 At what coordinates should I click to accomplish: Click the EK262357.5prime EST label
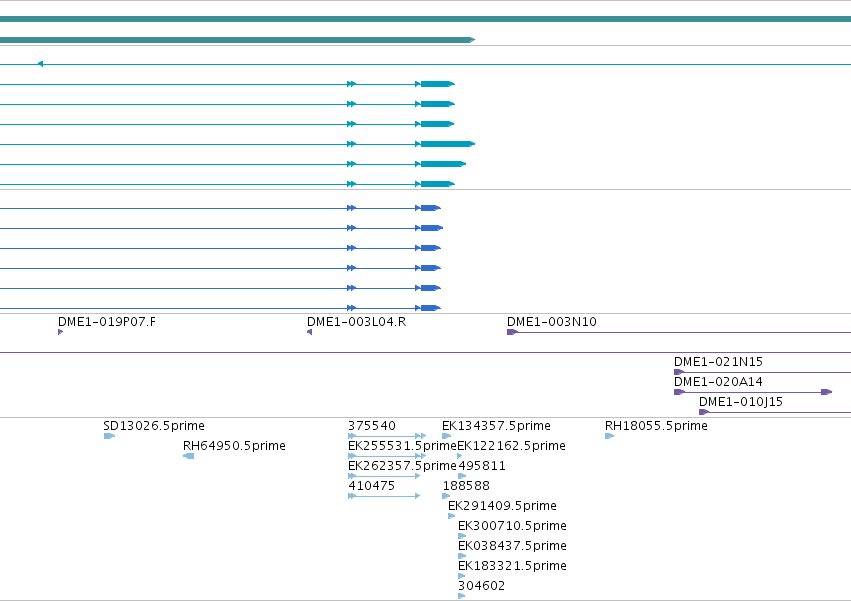click(402, 466)
